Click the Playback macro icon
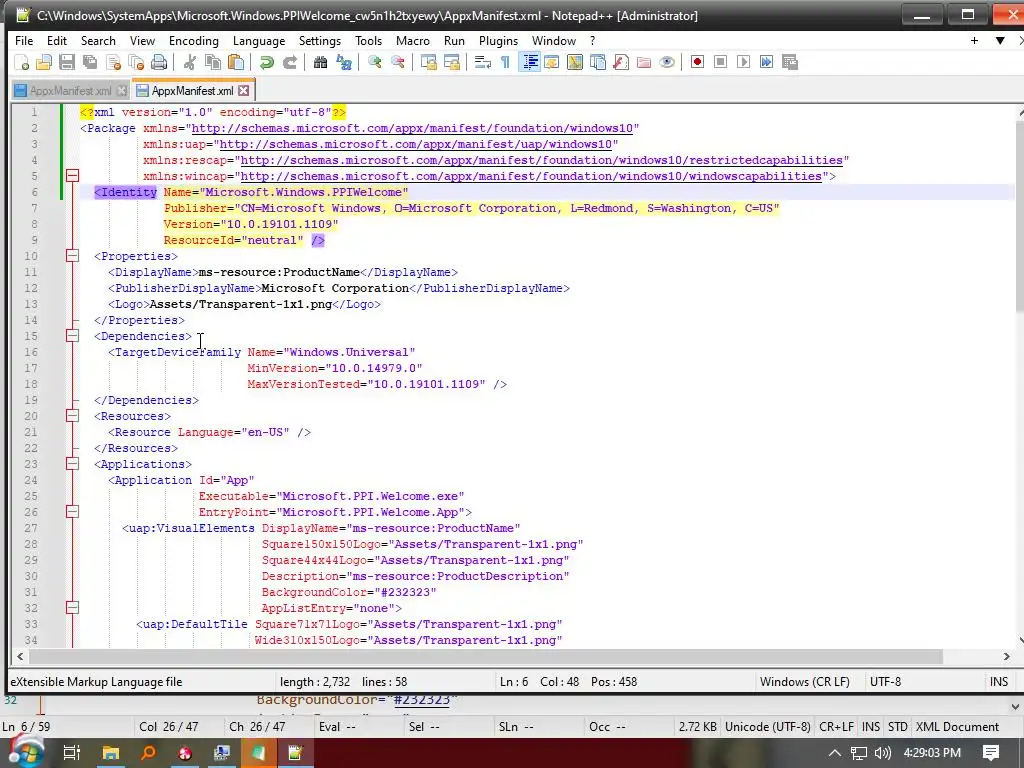This screenshot has width=1024, height=768. click(x=743, y=63)
